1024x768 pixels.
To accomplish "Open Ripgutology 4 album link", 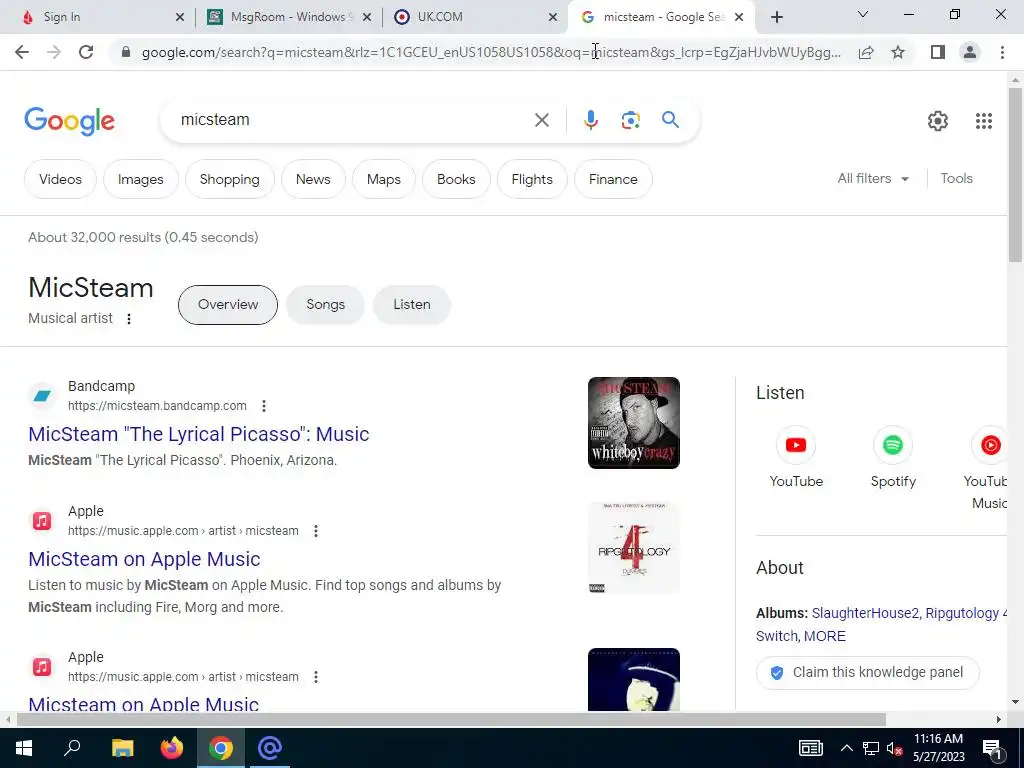I will coord(966,613).
